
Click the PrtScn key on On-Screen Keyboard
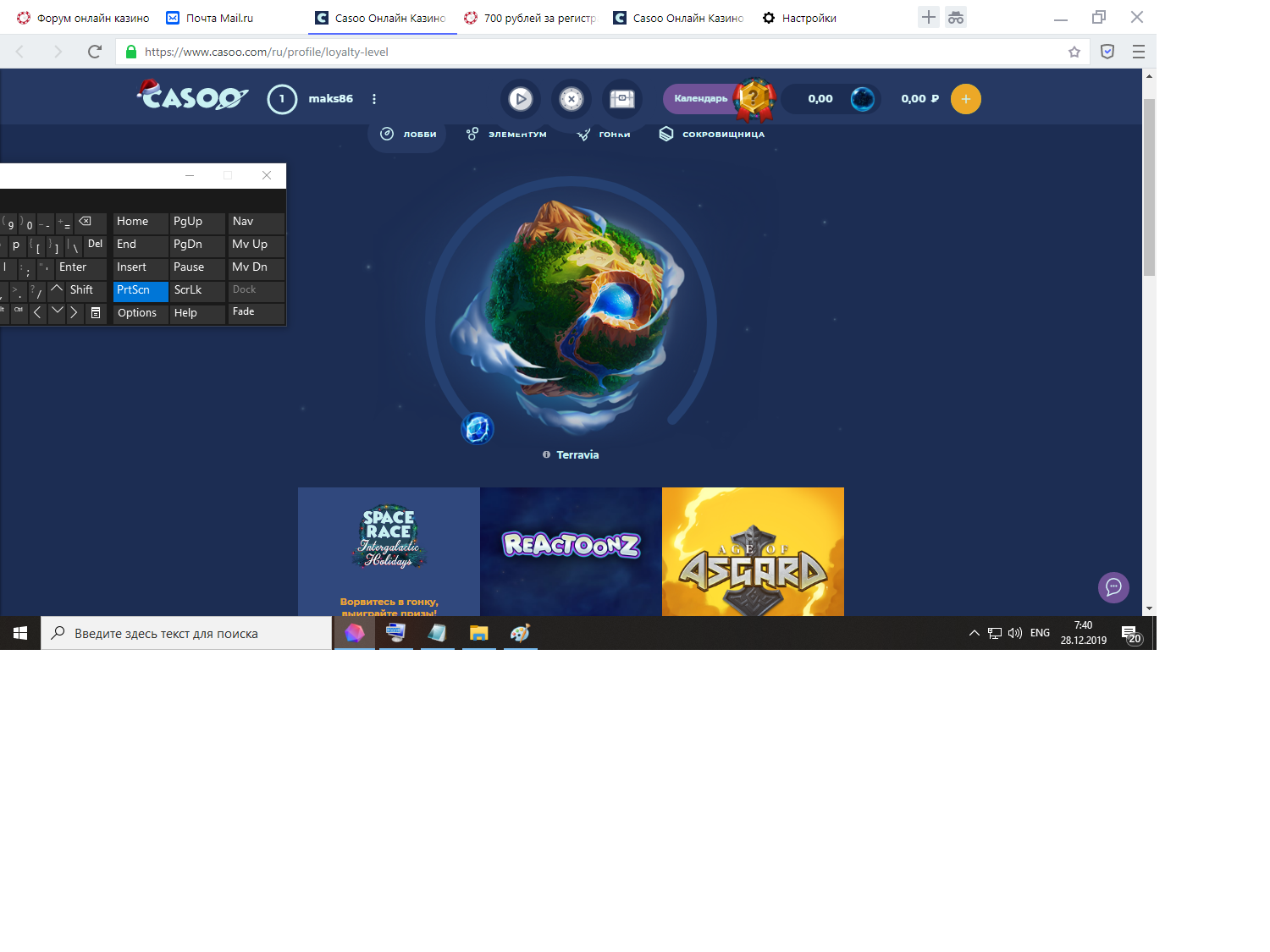click(141, 290)
